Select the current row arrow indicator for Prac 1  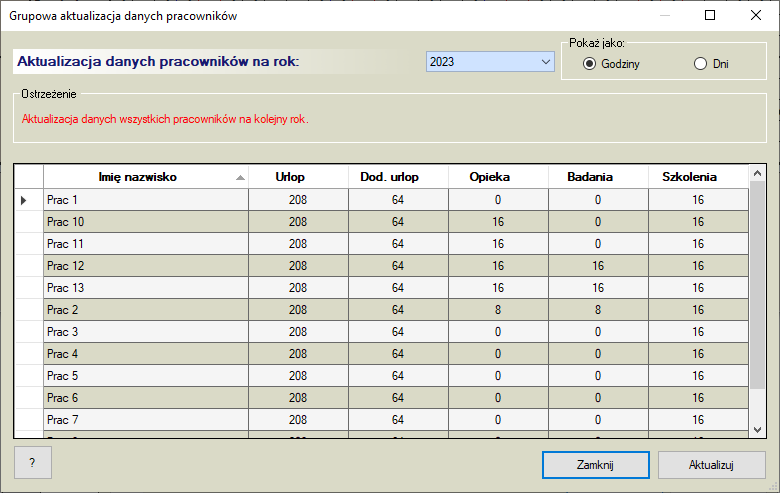[28, 200]
